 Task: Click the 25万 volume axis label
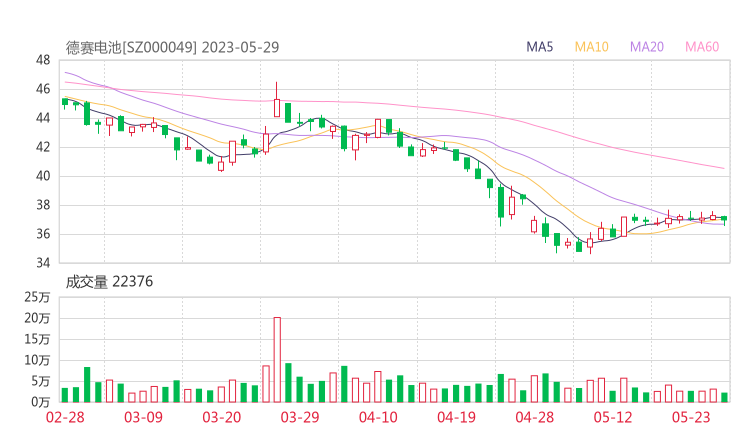click(x=37, y=297)
